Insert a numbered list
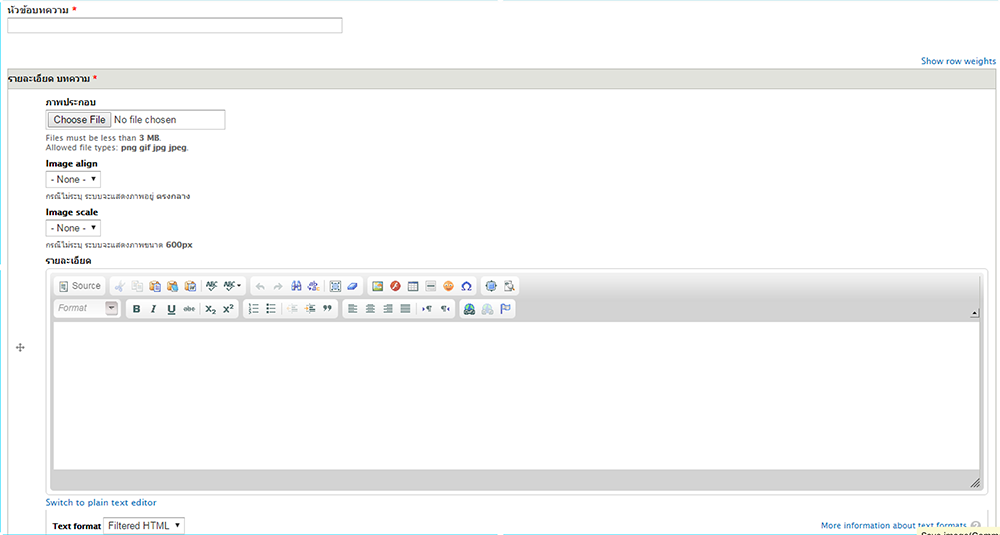Viewport: 1000px width, 535px height. coord(253,309)
